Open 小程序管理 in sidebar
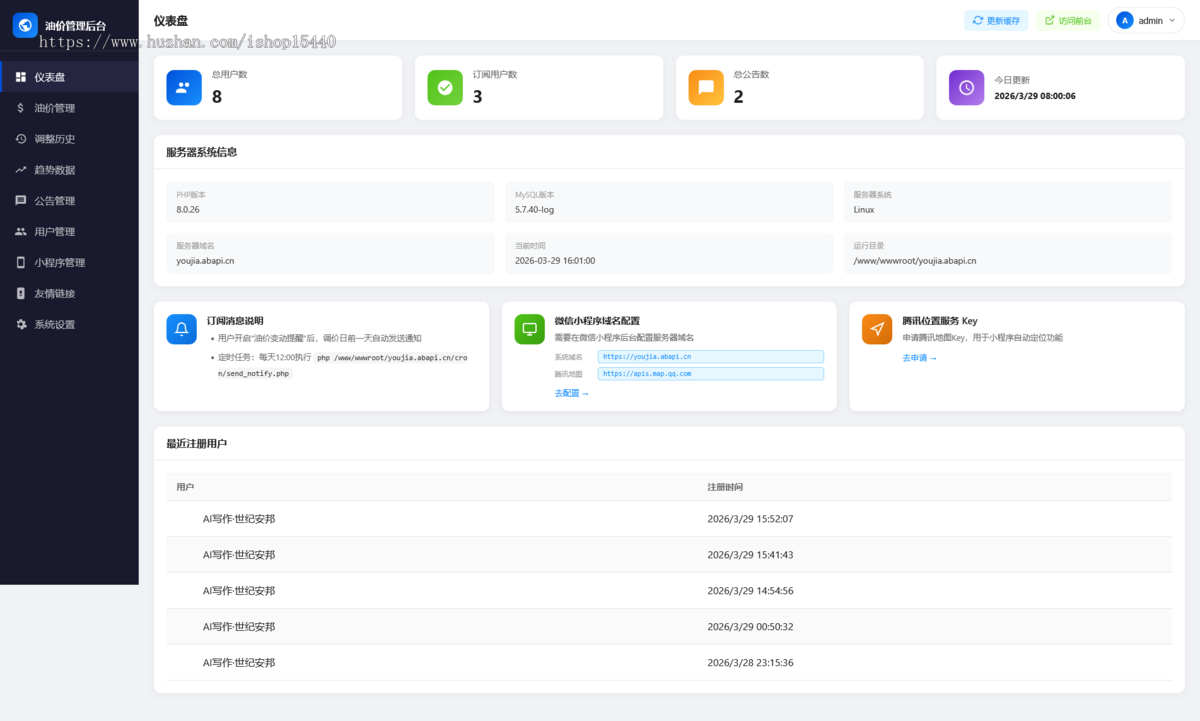 click(x=69, y=263)
